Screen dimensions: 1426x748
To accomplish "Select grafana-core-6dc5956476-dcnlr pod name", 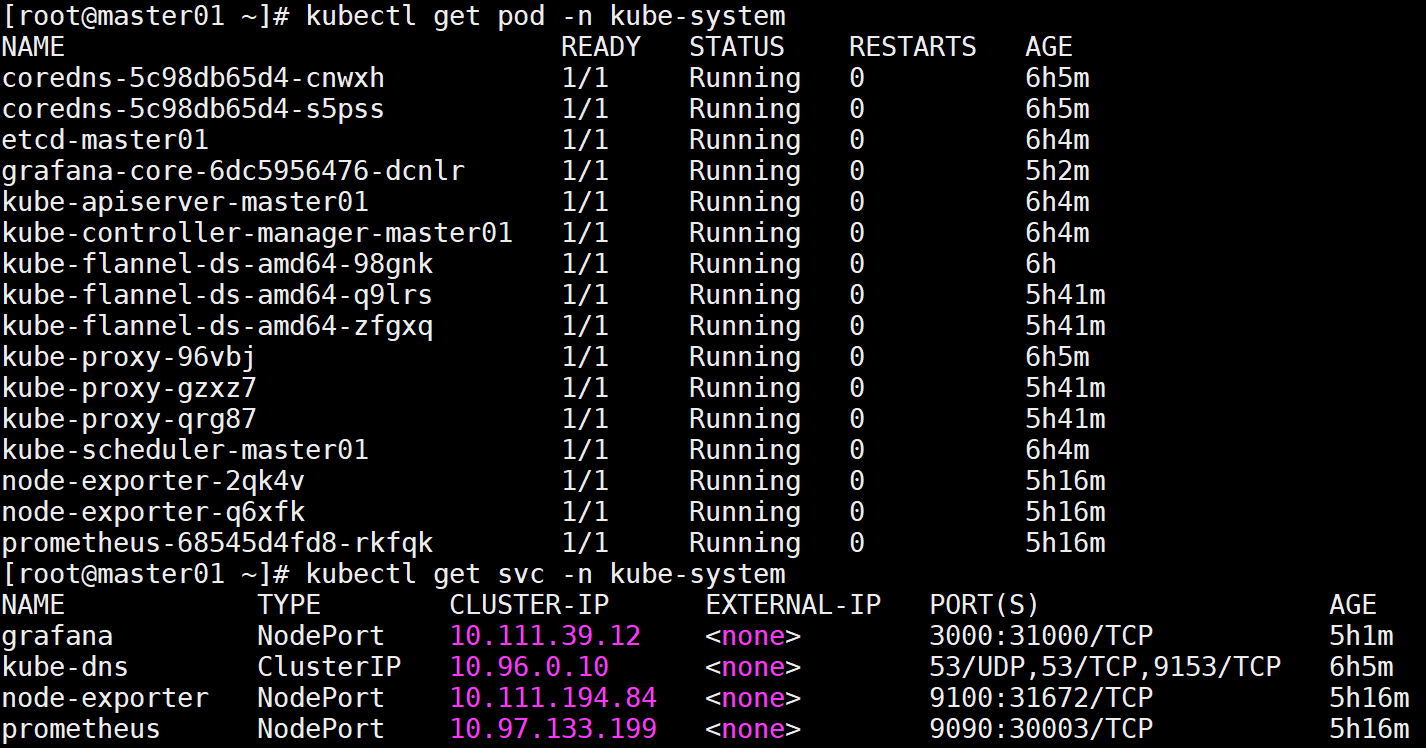I will 233,171.
